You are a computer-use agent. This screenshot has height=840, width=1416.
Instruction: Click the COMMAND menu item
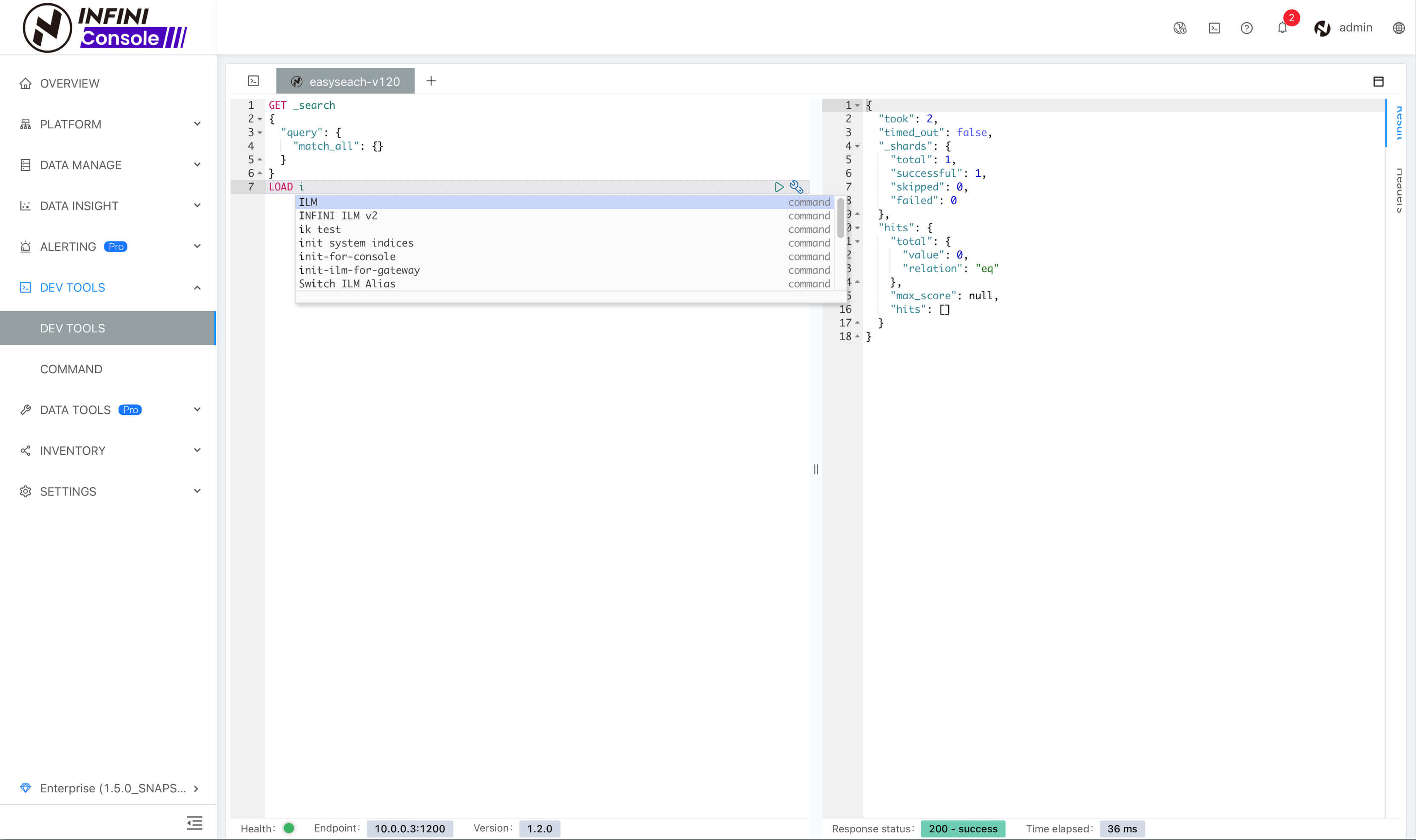[71, 368]
